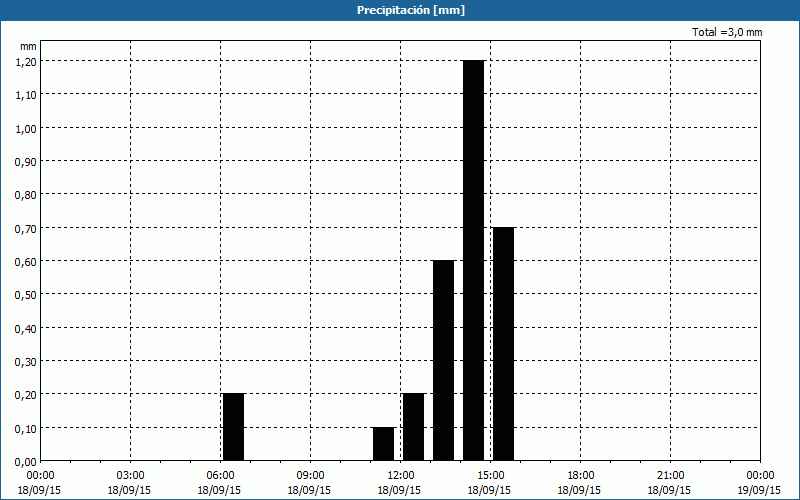The image size is (800, 500).
Task: Click the 12:00 time axis label
Action: (x=400, y=476)
